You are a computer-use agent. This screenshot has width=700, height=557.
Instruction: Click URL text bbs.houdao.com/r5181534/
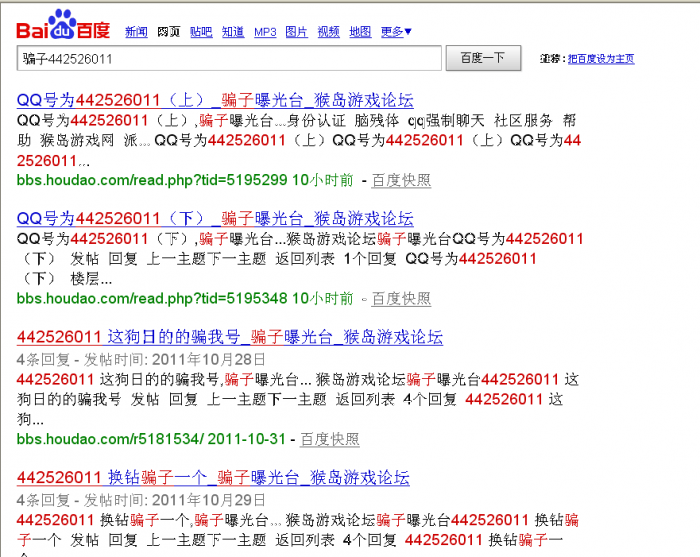110,439
